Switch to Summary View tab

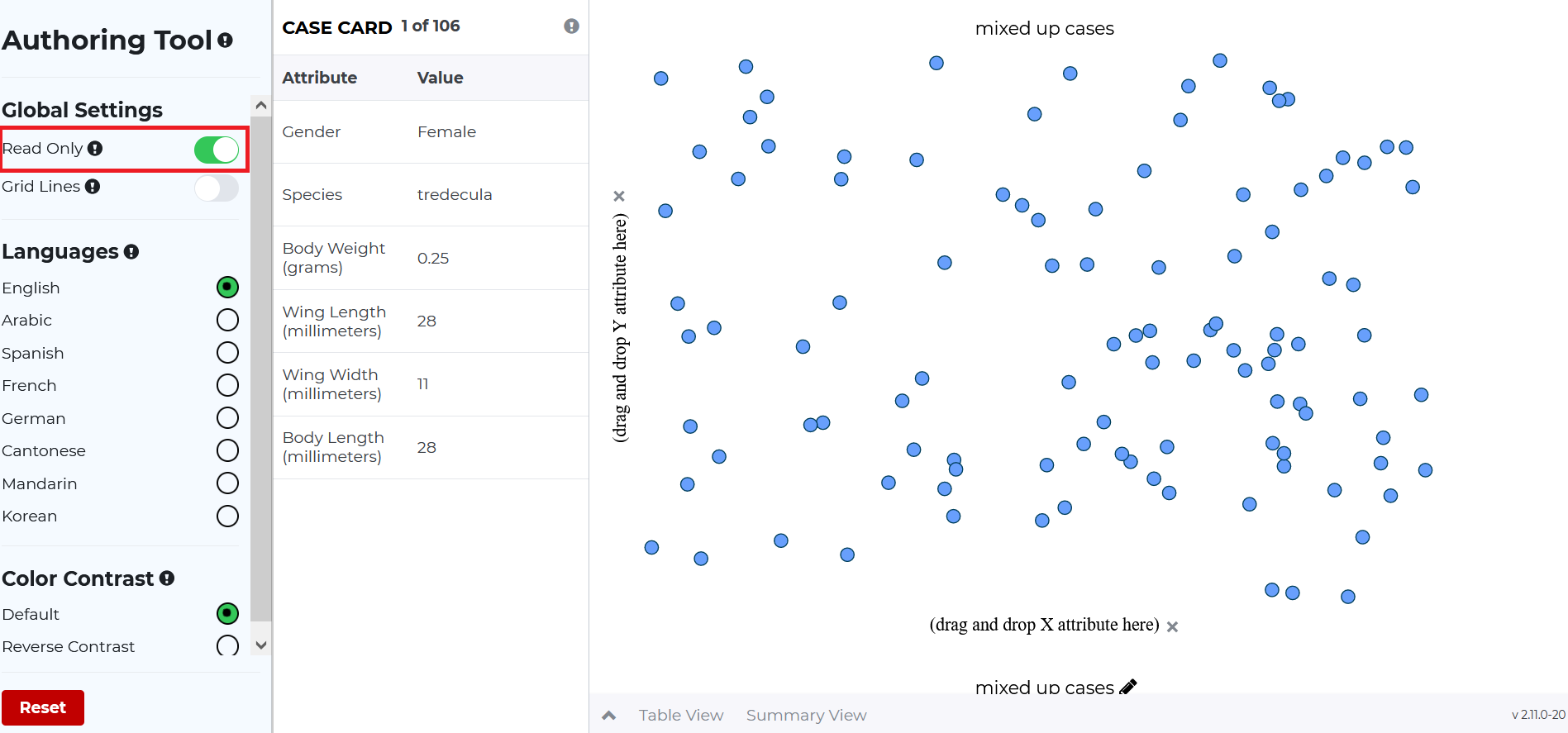807,716
